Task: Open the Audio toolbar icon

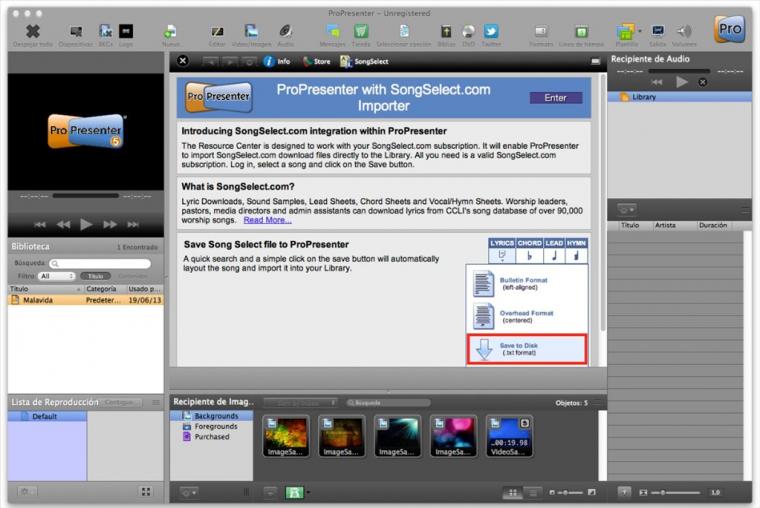Action: click(285, 31)
